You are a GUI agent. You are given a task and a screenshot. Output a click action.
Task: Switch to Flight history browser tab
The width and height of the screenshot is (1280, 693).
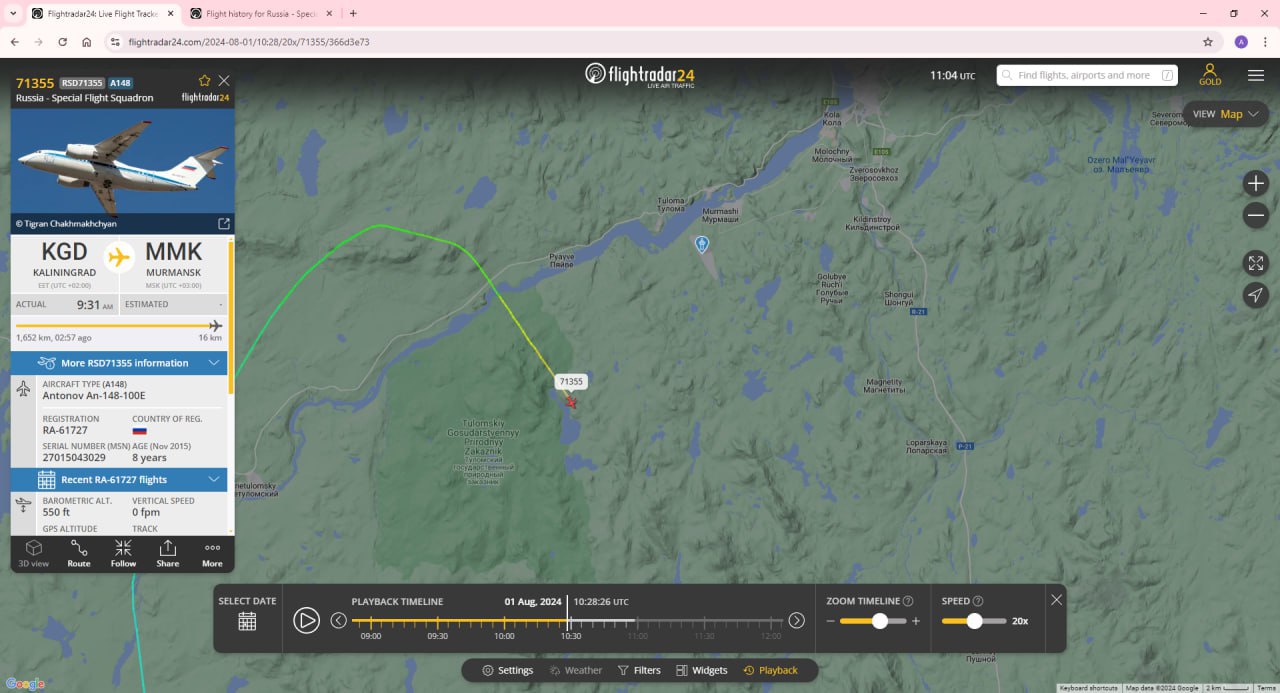point(260,14)
